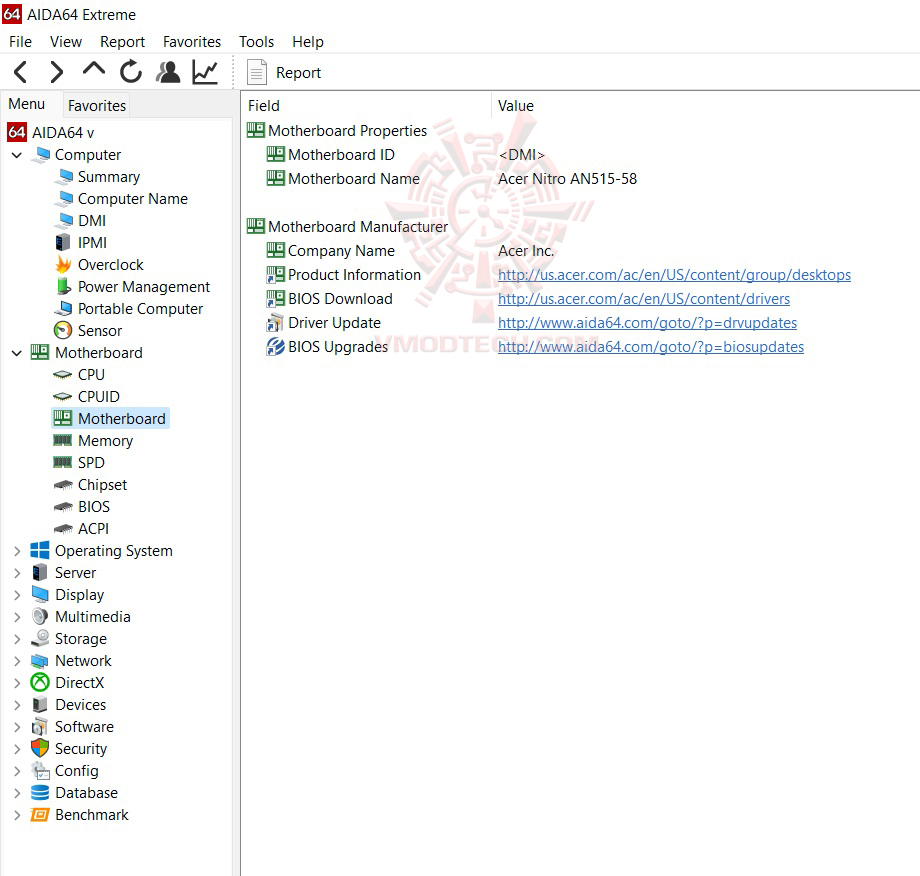The image size is (920, 876).
Task: Expand the Devices tree node
Action: click(17, 705)
